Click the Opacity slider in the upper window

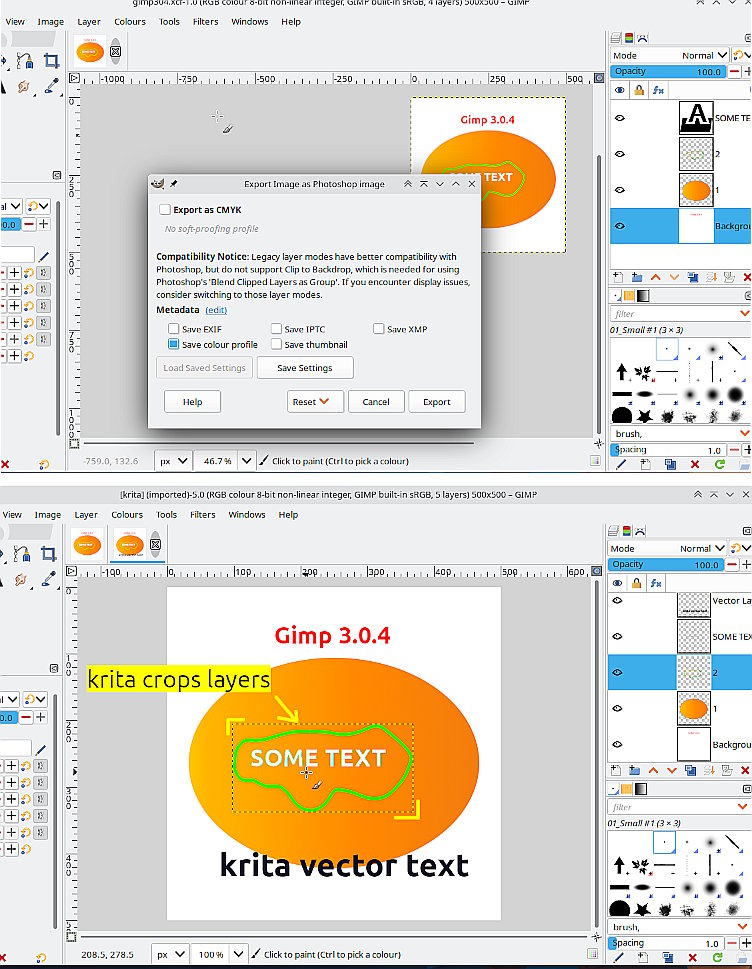click(x=668, y=72)
